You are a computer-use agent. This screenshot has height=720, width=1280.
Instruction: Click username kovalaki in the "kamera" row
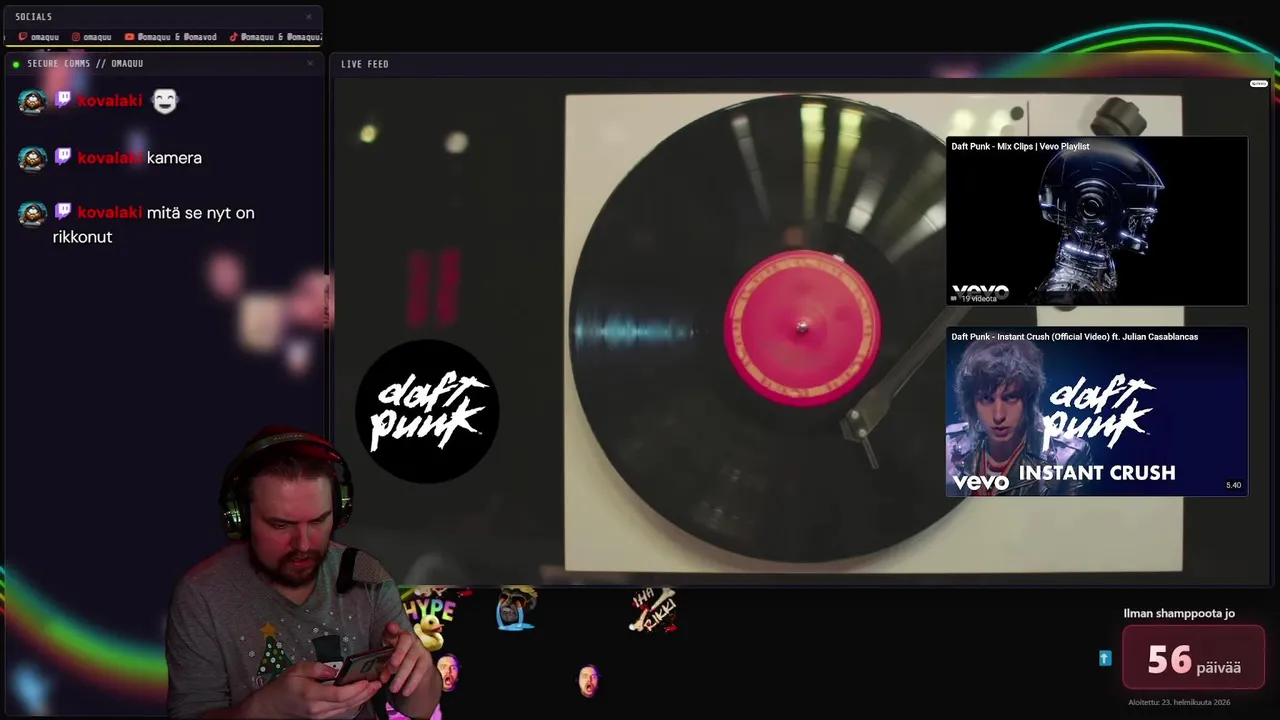tap(110, 158)
